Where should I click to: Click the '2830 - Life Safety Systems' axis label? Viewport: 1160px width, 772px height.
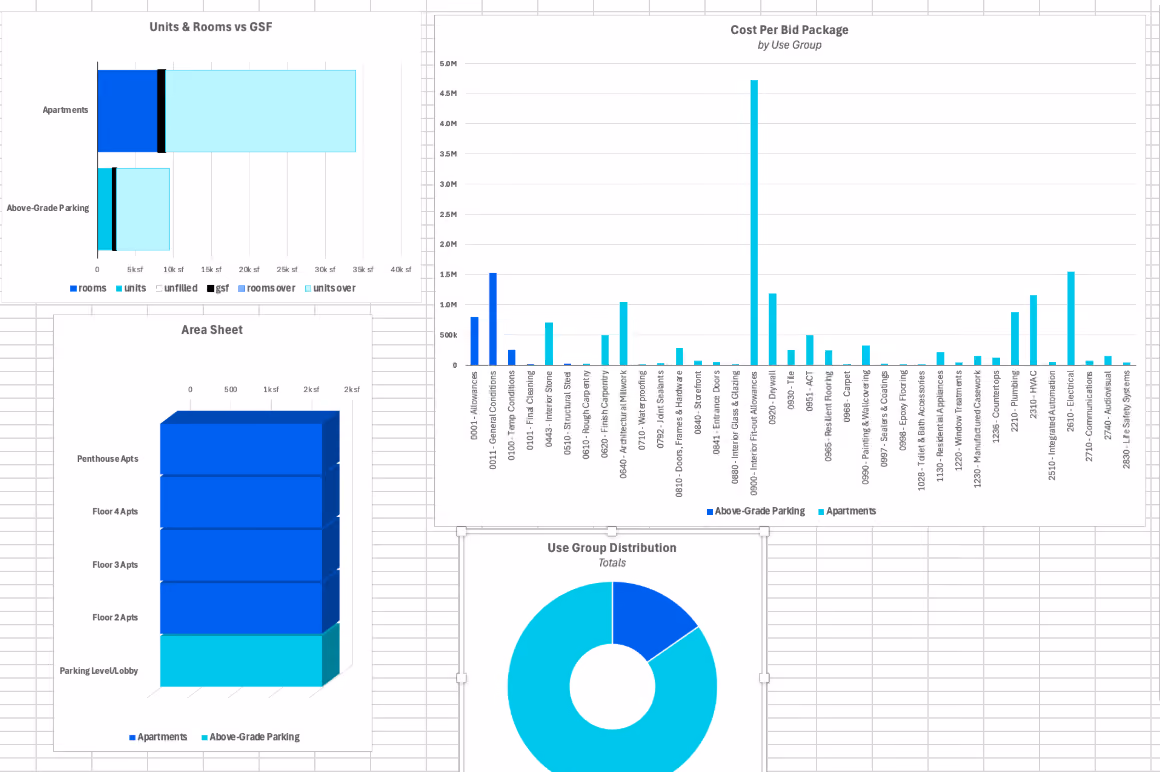pyautogui.click(x=1127, y=419)
